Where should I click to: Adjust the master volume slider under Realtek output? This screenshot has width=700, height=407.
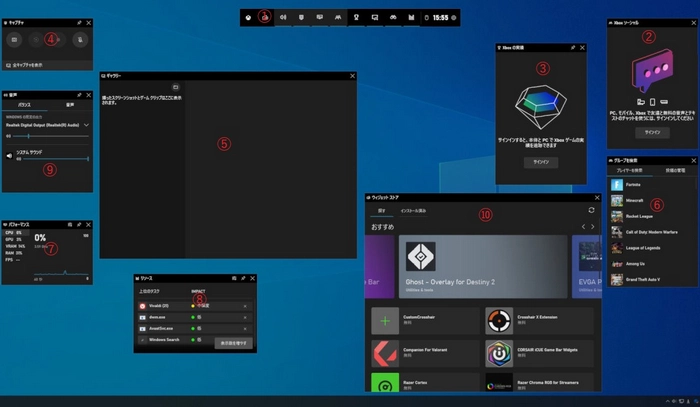[x=50, y=136]
